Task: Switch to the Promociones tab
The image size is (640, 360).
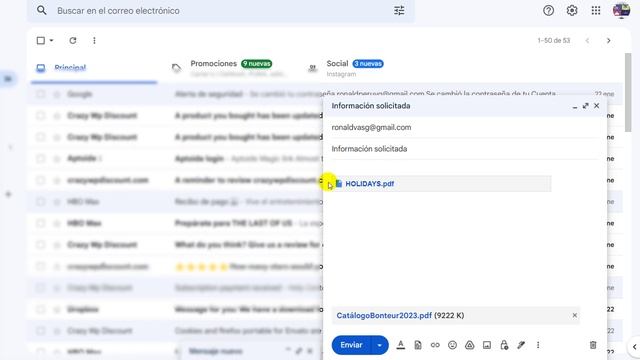Action: tap(231, 68)
